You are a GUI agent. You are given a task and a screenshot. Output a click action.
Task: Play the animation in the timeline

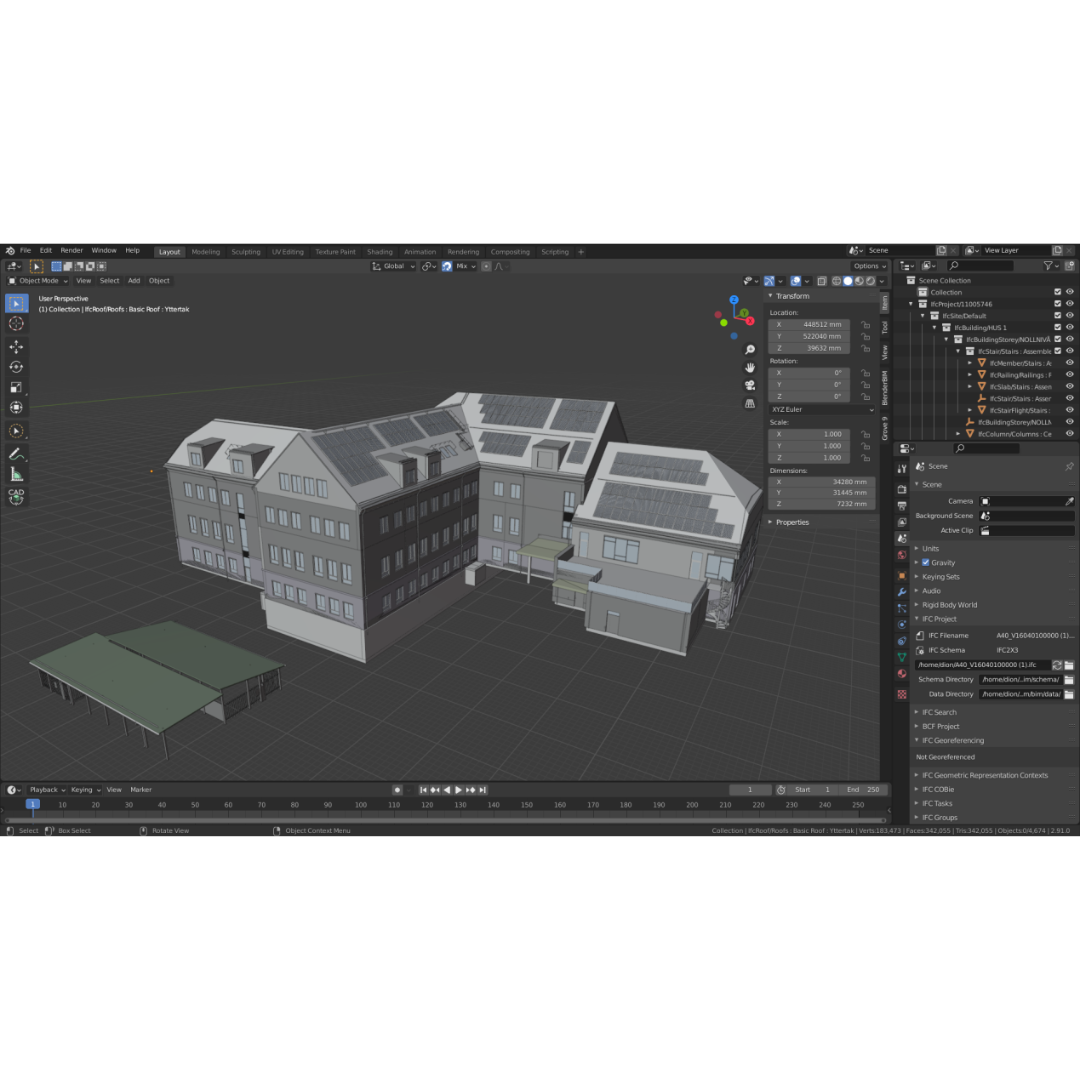pos(458,790)
